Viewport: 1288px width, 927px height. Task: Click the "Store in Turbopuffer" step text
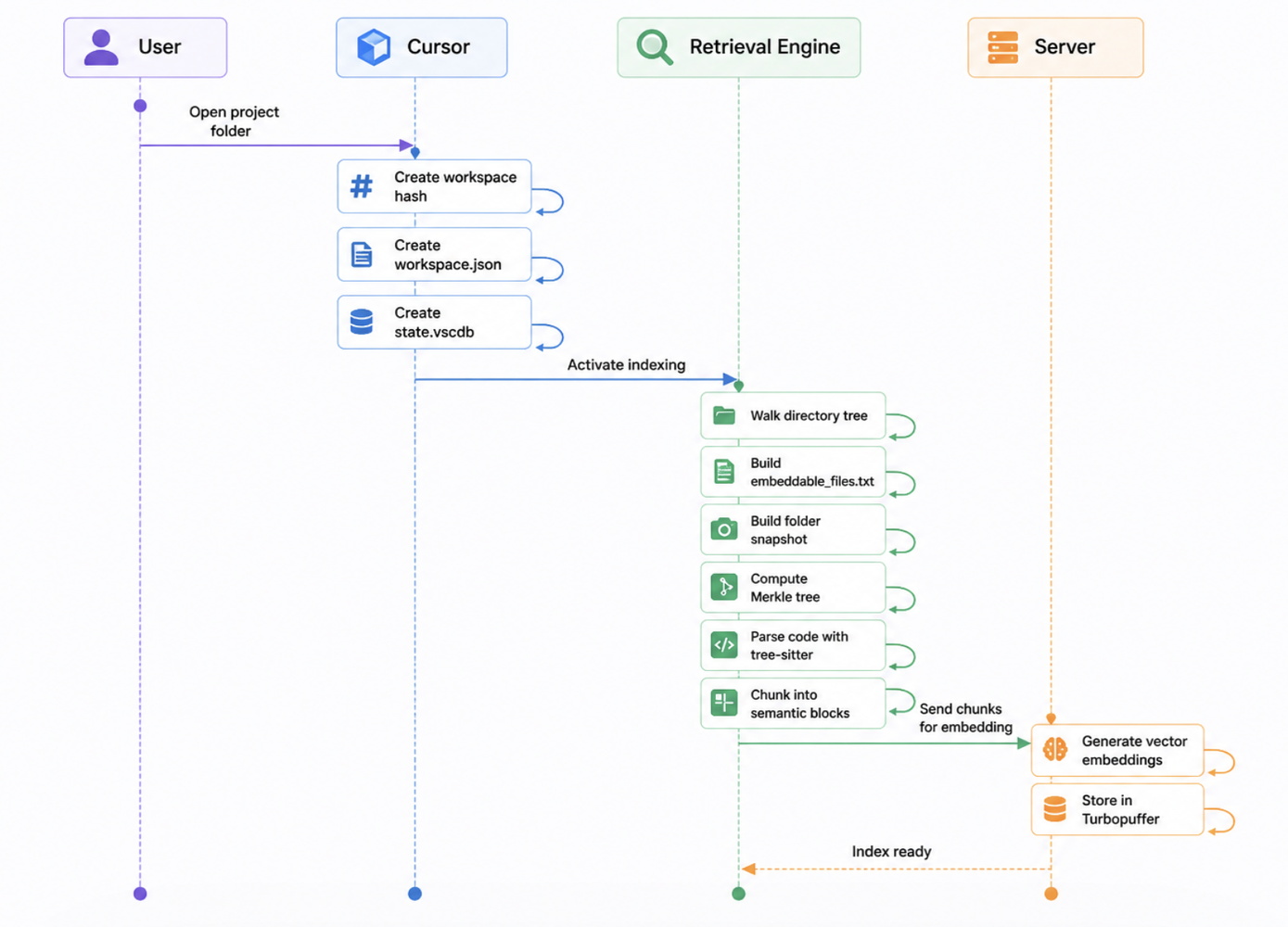[x=1120, y=809]
